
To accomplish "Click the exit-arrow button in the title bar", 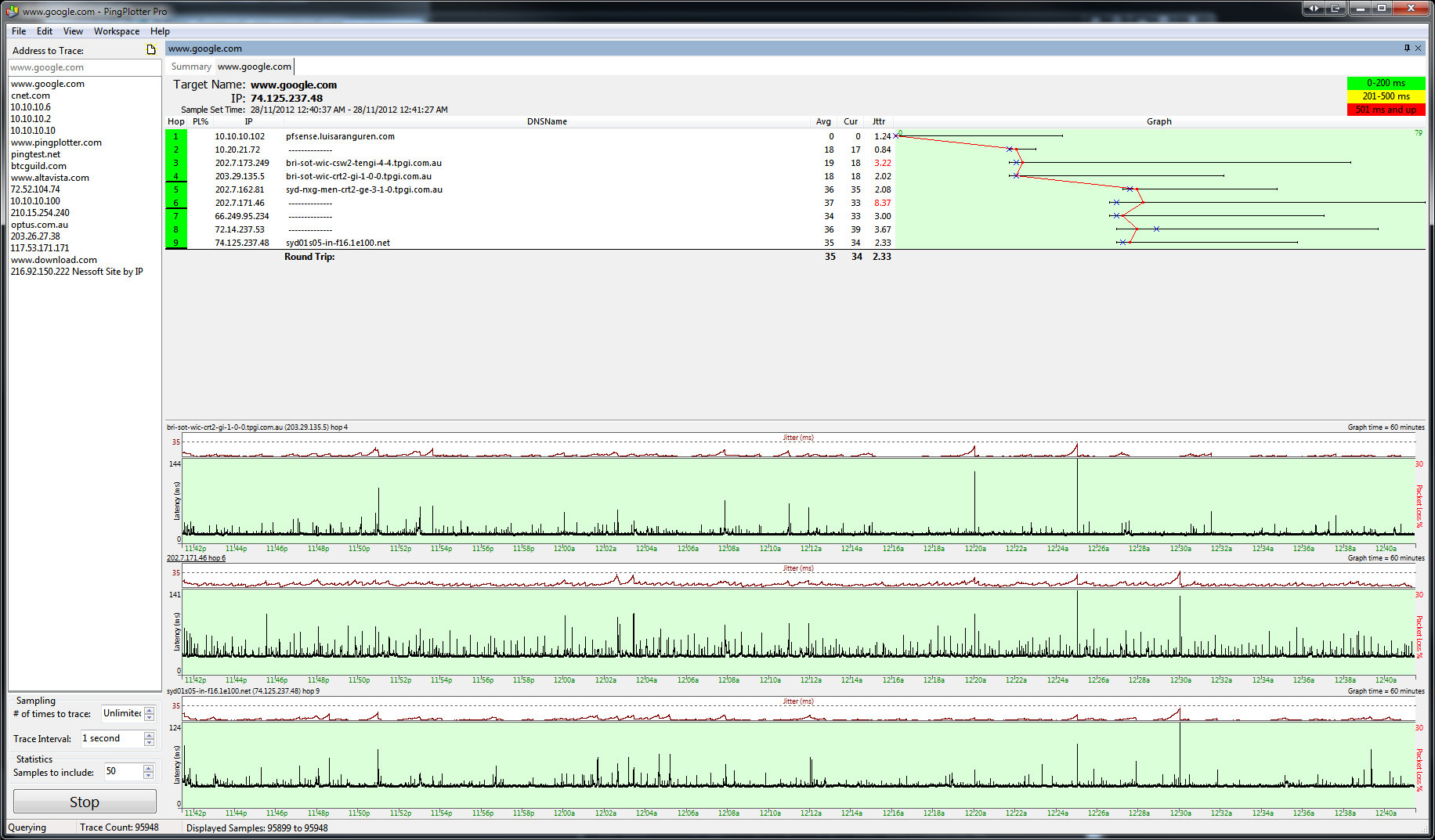I will click(1336, 9).
